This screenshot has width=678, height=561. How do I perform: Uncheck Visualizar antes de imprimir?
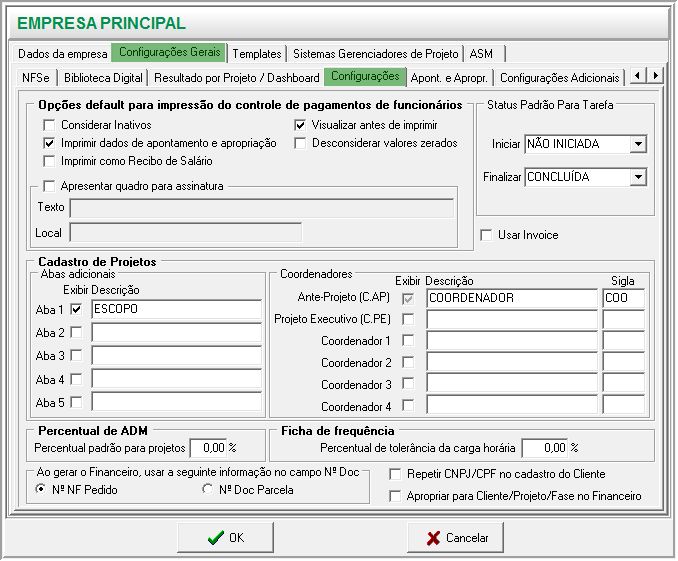point(300,125)
